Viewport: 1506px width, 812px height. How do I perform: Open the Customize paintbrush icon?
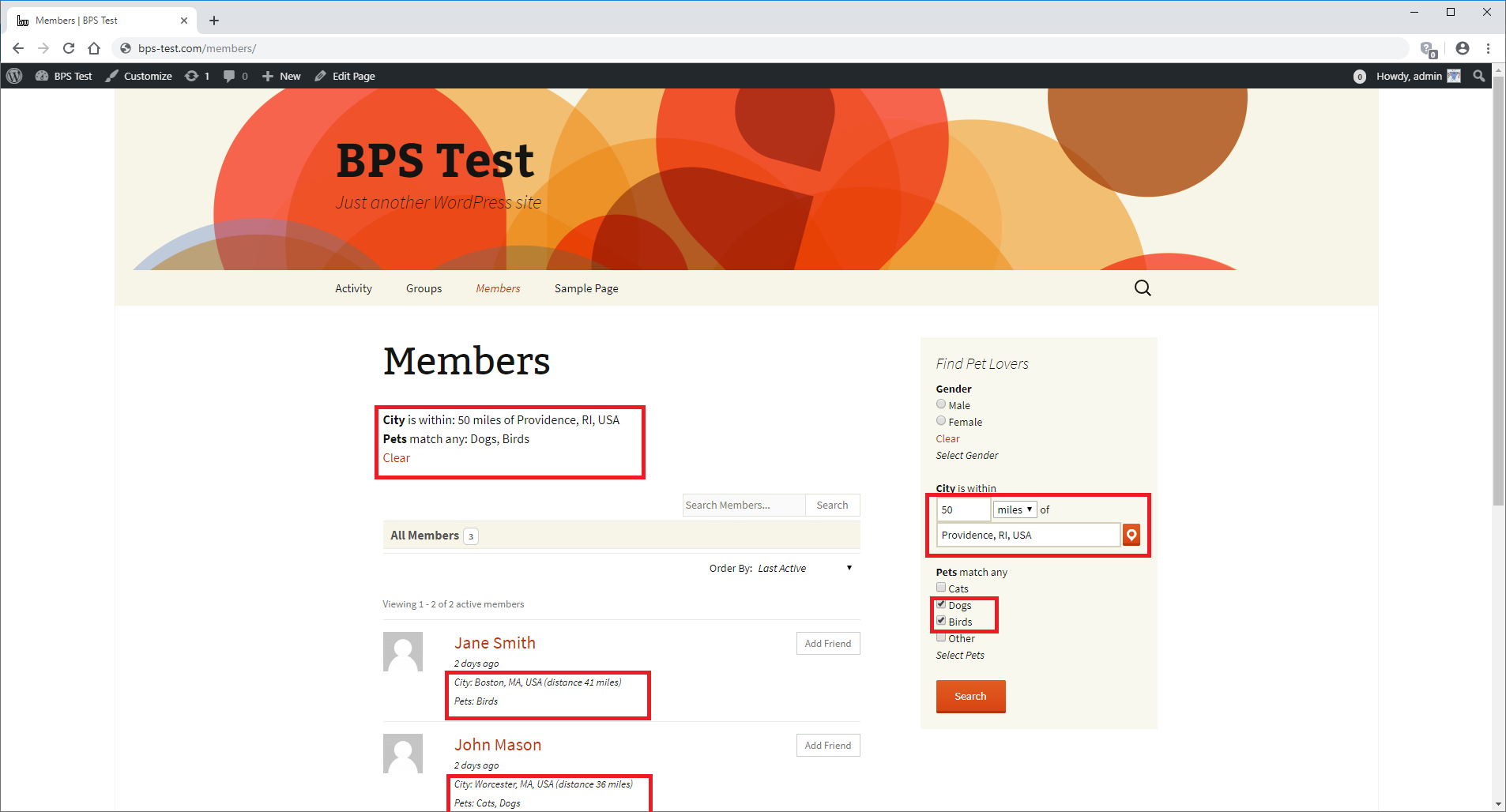[111, 76]
